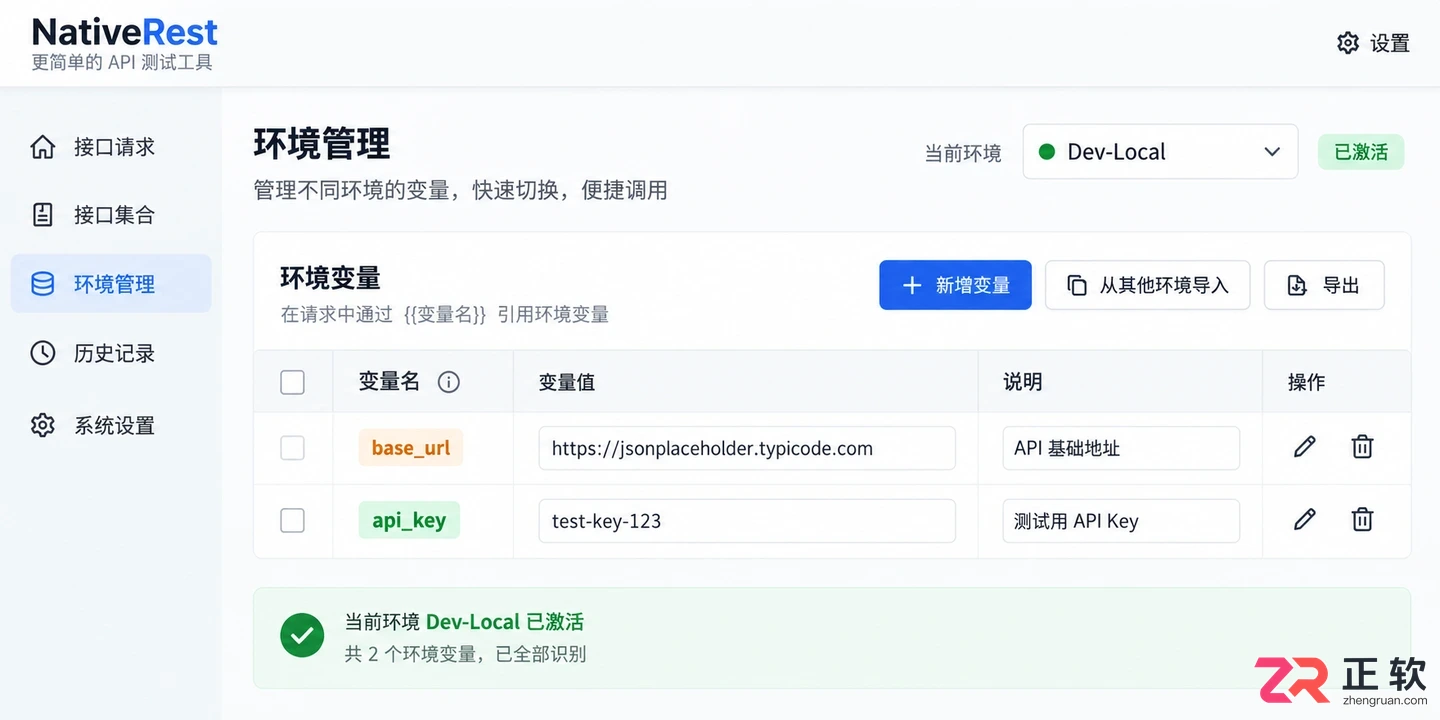Click the database icon beside 环境管理
1440x720 pixels.
(43, 285)
